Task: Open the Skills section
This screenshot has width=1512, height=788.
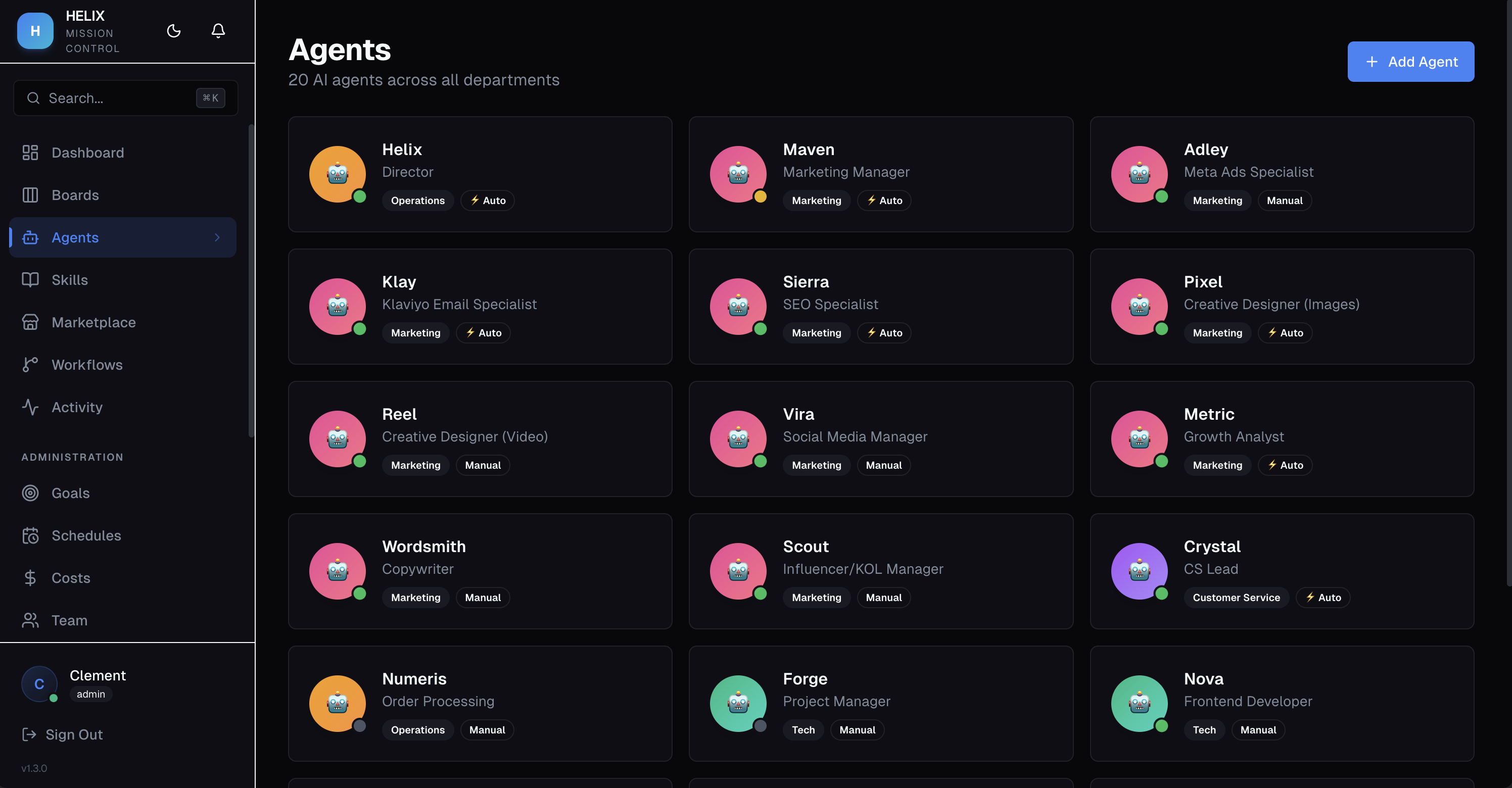Action: 70,280
